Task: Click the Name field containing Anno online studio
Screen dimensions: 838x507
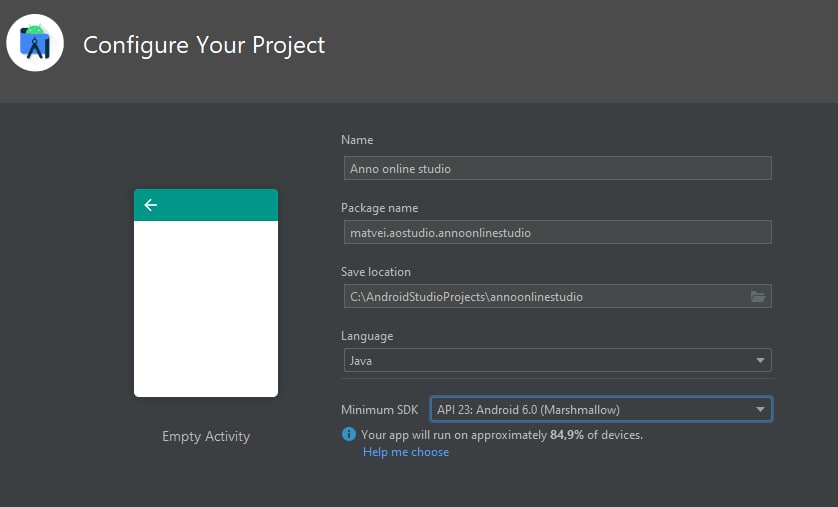Action: (557, 168)
